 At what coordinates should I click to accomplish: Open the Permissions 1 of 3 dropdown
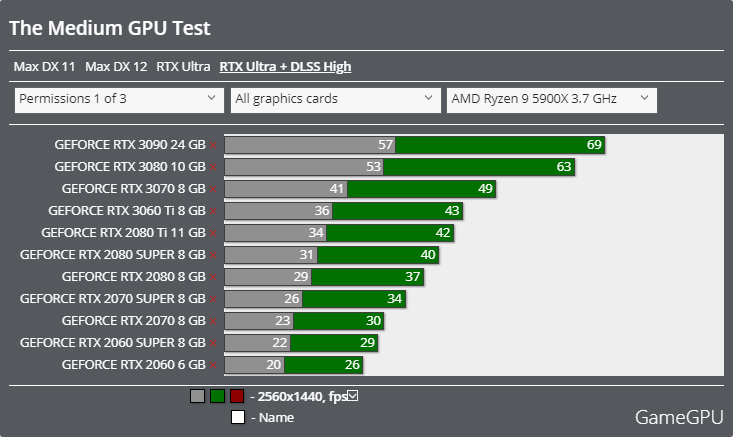[x=119, y=100]
